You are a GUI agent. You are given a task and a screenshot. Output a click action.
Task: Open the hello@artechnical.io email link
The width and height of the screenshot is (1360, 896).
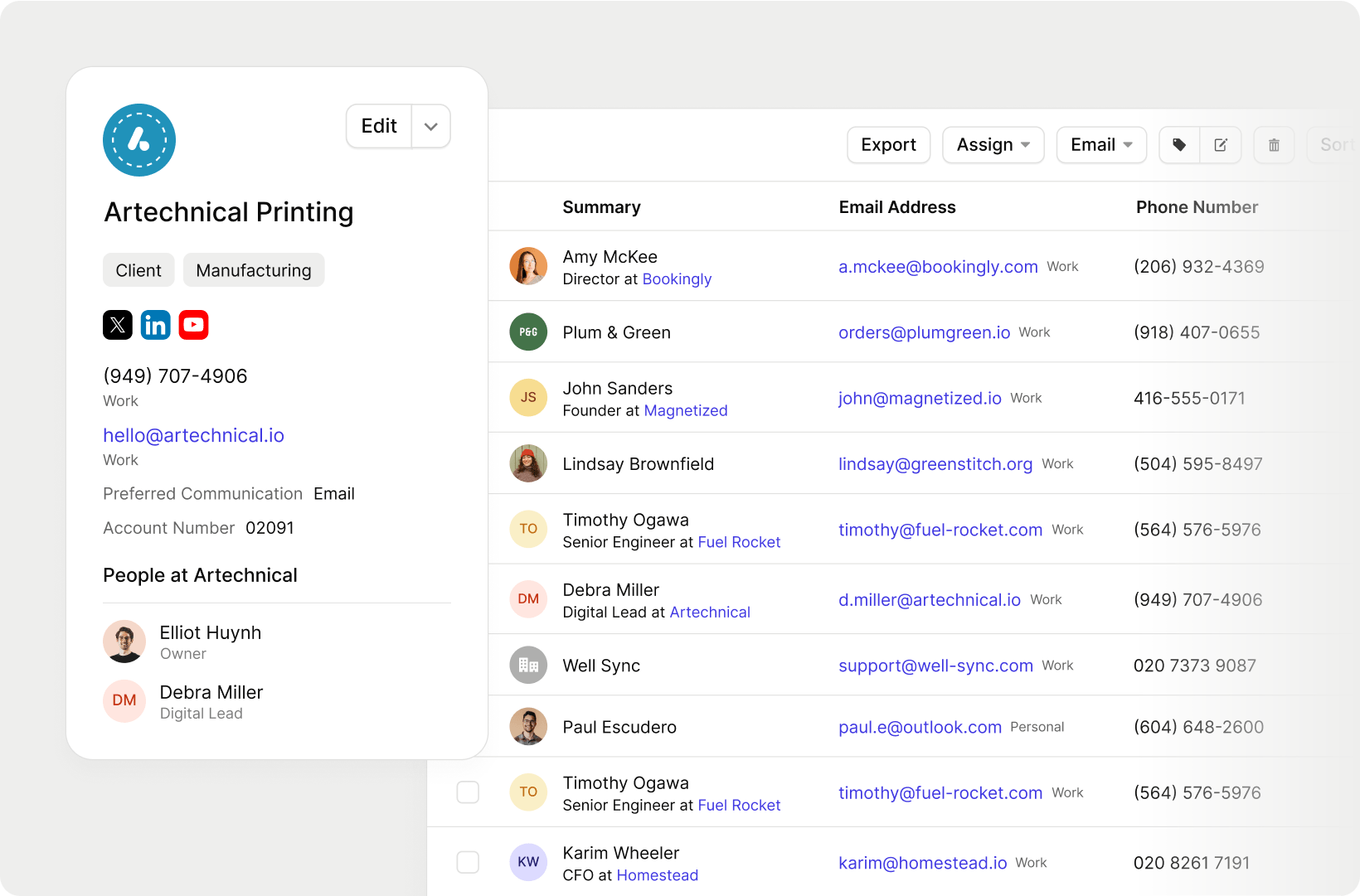(x=193, y=436)
